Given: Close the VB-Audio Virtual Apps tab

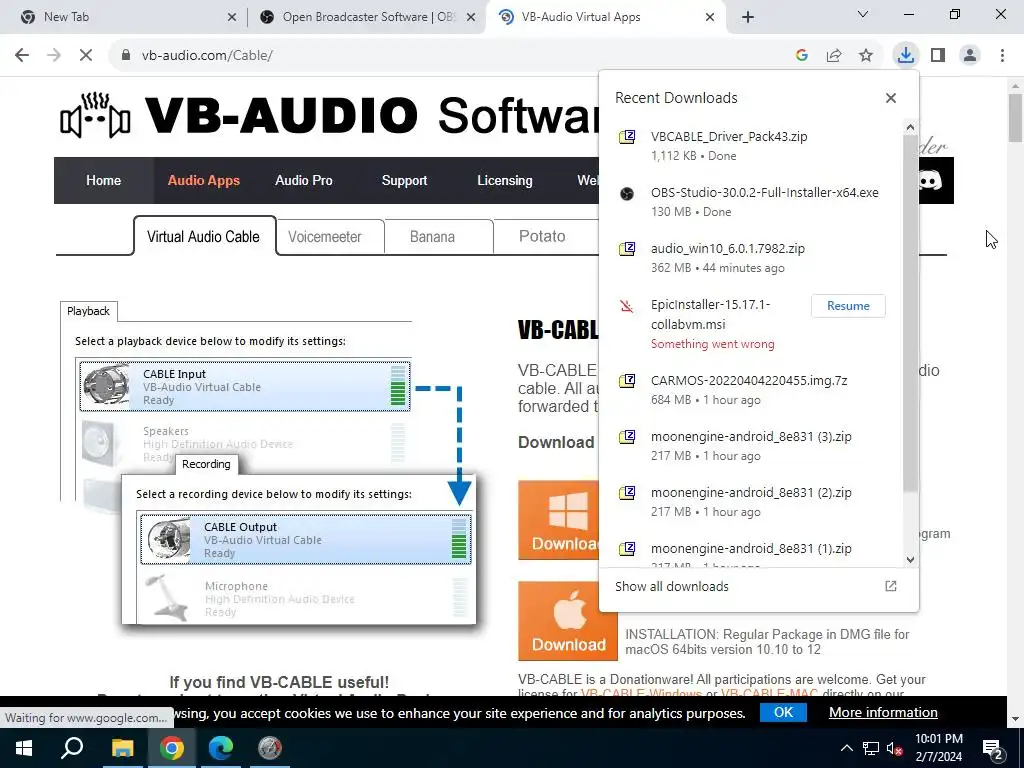Looking at the screenshot, I should coord(710,18).
